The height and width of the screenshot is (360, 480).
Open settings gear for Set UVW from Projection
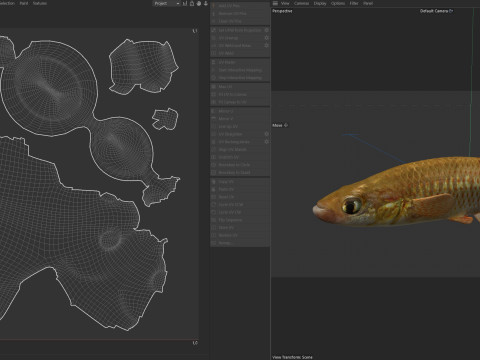tap(266, 30)
